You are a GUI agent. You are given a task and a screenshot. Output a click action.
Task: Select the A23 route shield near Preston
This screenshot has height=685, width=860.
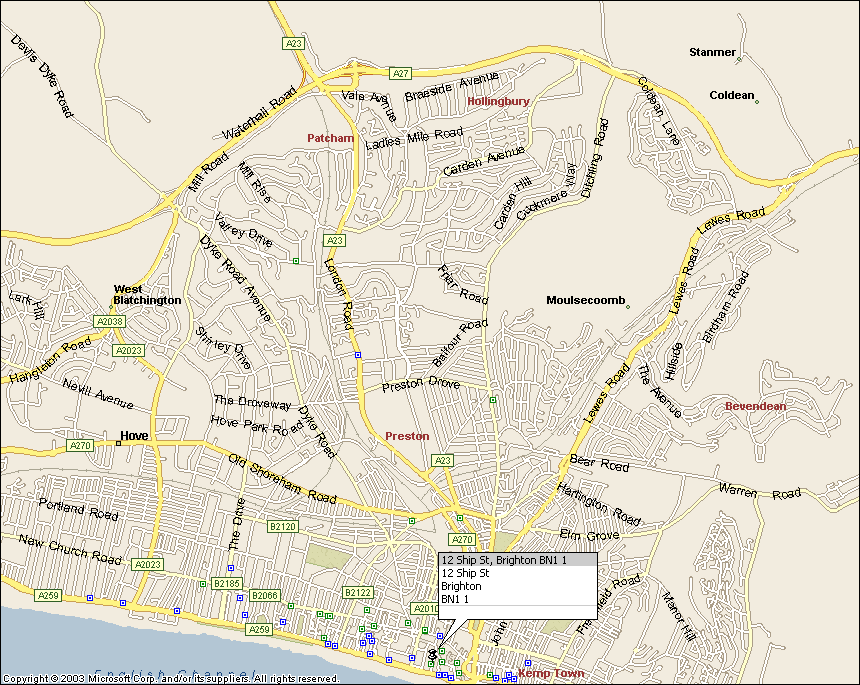440,459
